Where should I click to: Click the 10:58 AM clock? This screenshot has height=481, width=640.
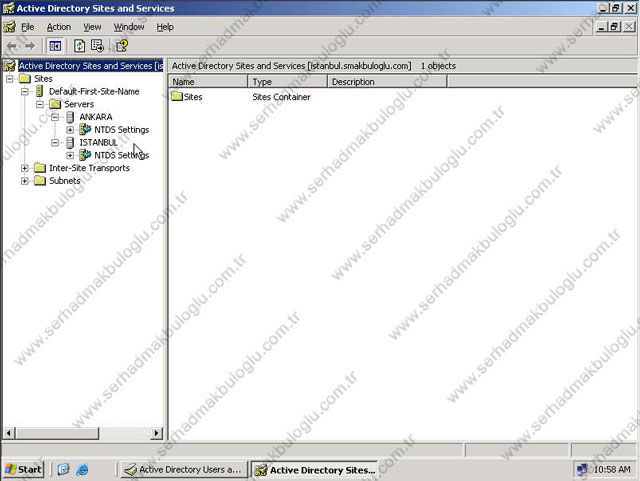point(612,470)
